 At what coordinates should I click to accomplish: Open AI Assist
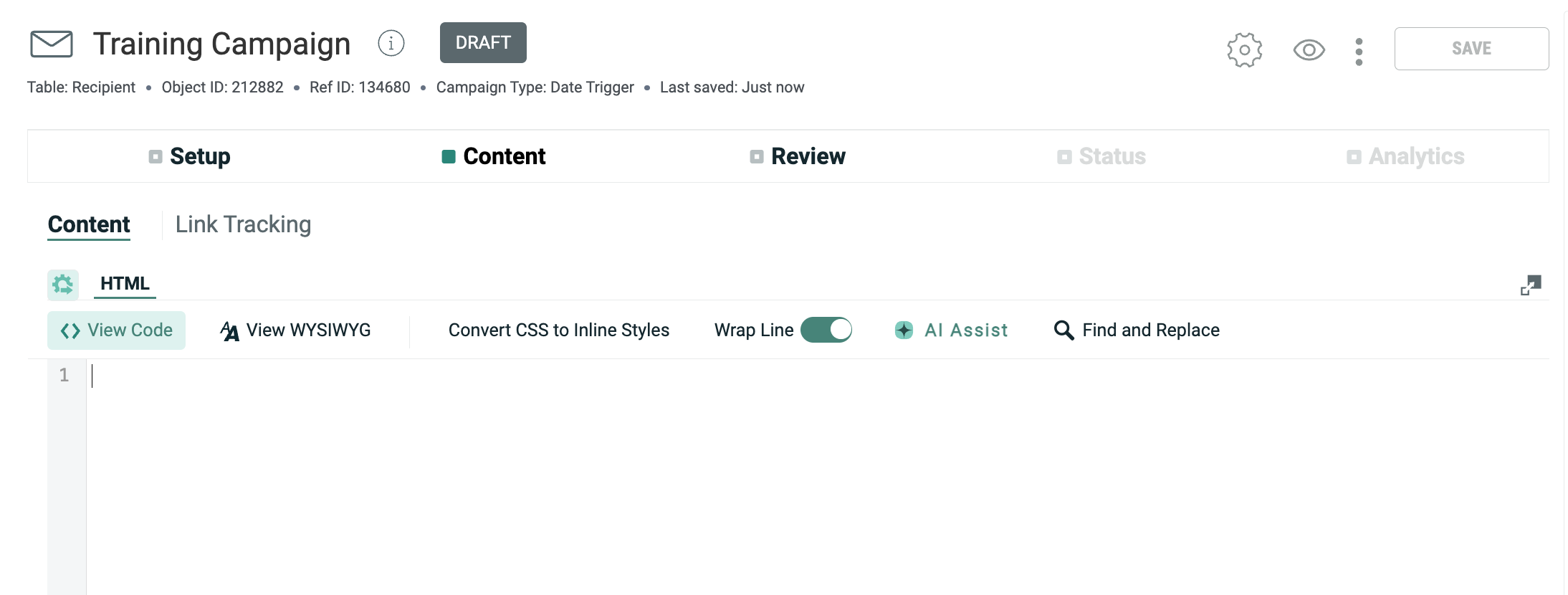[952, 330]
